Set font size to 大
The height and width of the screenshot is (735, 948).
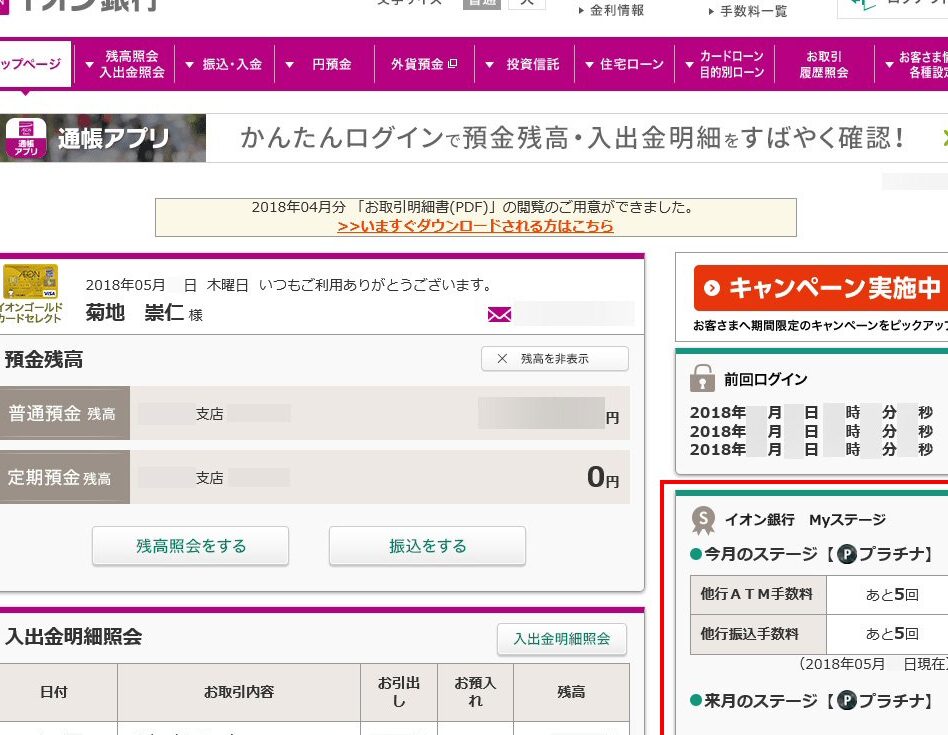click(526, 3)
